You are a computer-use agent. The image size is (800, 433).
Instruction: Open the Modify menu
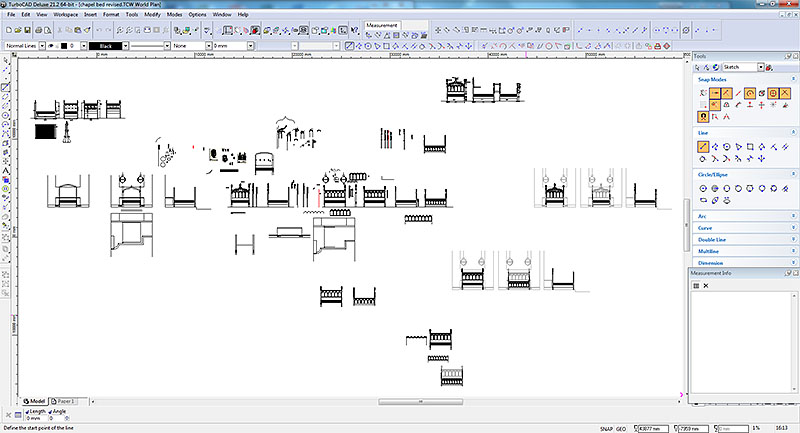tap(152, 15)
